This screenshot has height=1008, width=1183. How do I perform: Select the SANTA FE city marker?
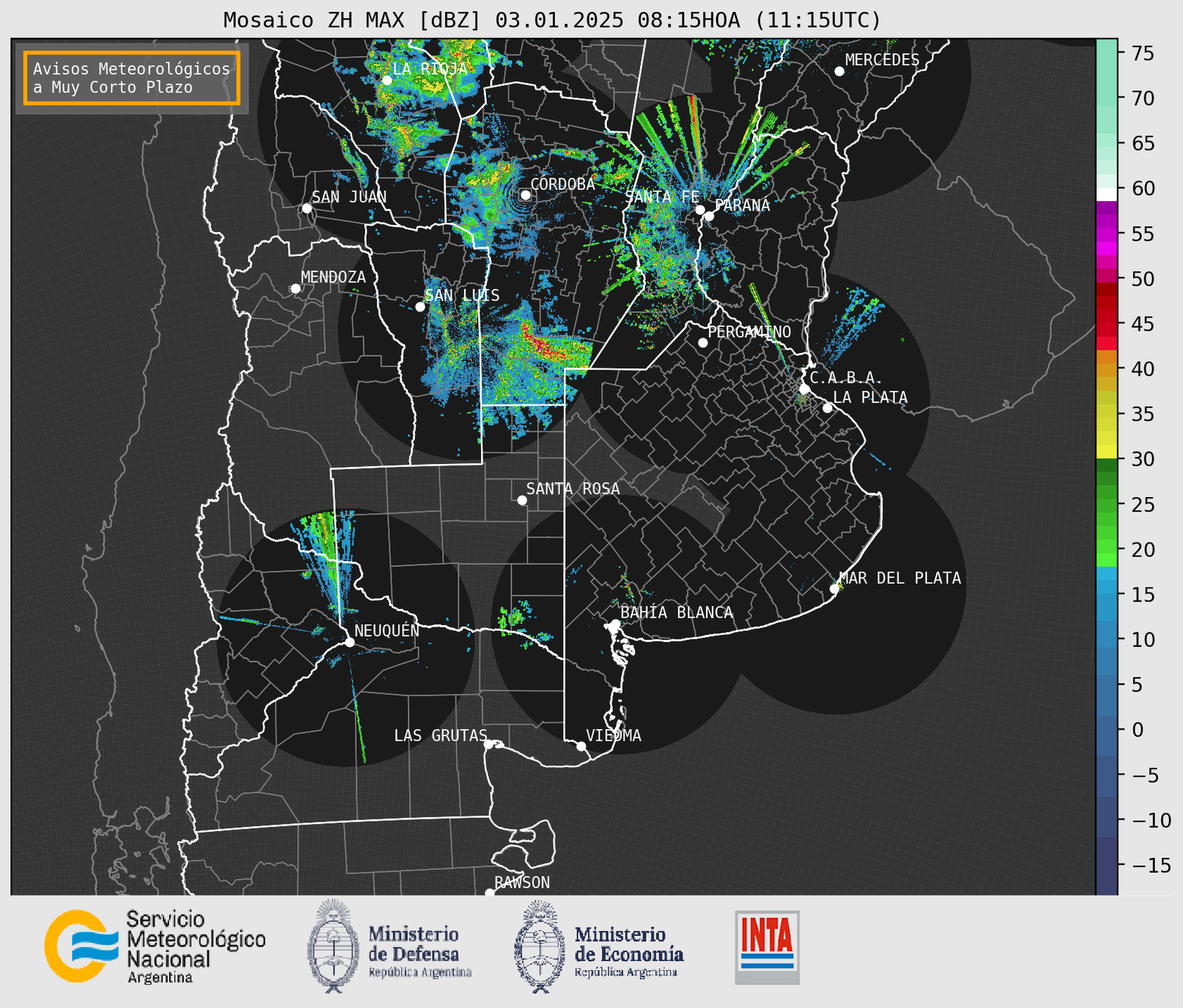coord(700,210)
